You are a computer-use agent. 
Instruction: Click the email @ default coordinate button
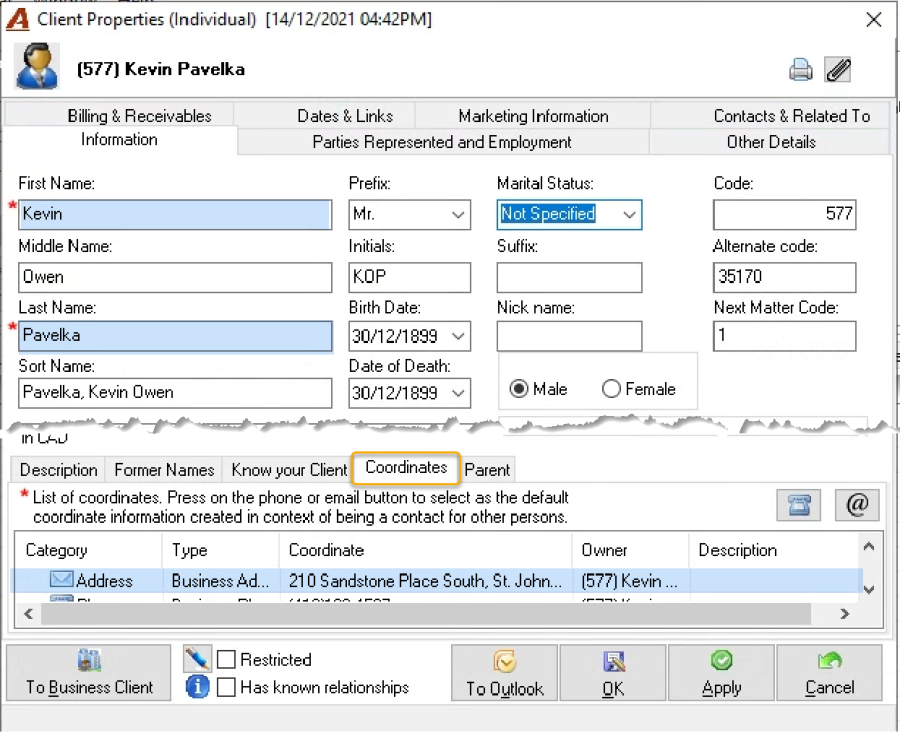coord(856,505)
